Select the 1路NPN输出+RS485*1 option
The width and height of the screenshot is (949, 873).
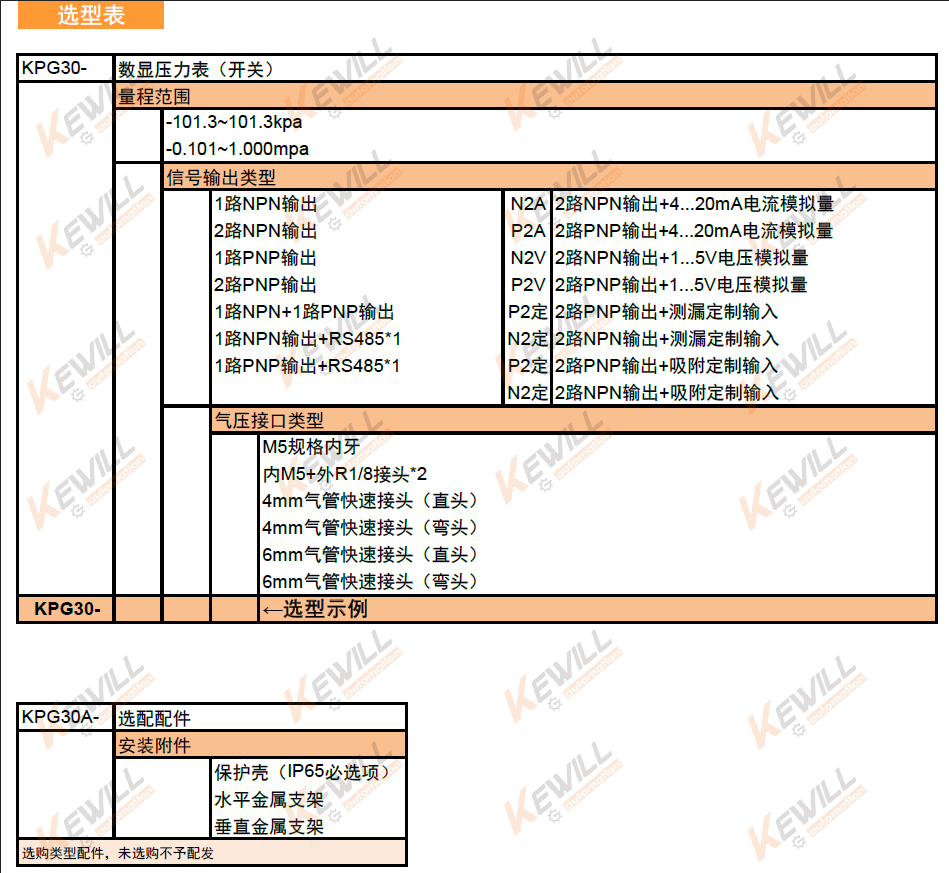click(307, 339)
